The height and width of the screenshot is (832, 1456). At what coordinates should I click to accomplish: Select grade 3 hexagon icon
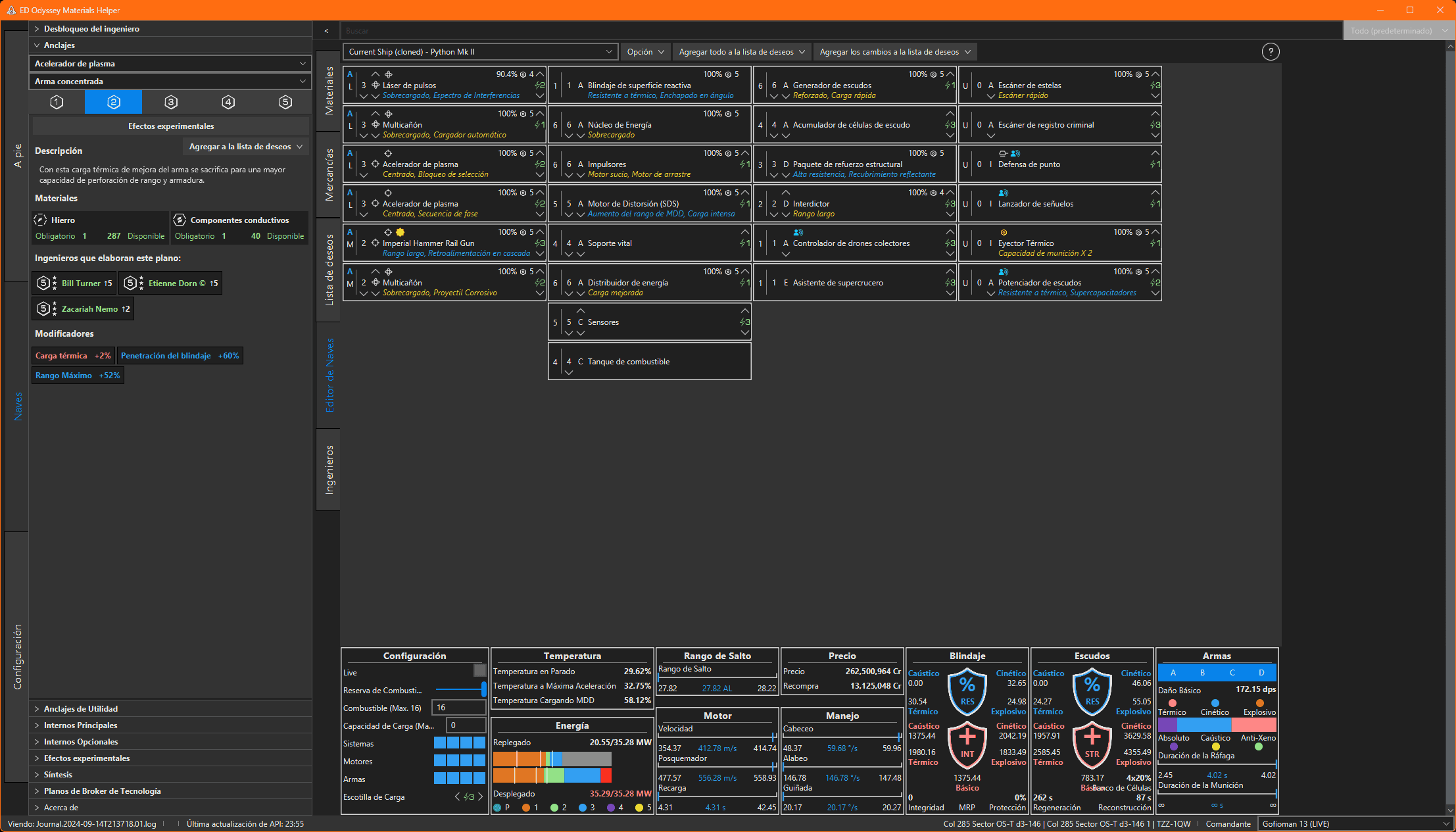click(x=171, y=102)
